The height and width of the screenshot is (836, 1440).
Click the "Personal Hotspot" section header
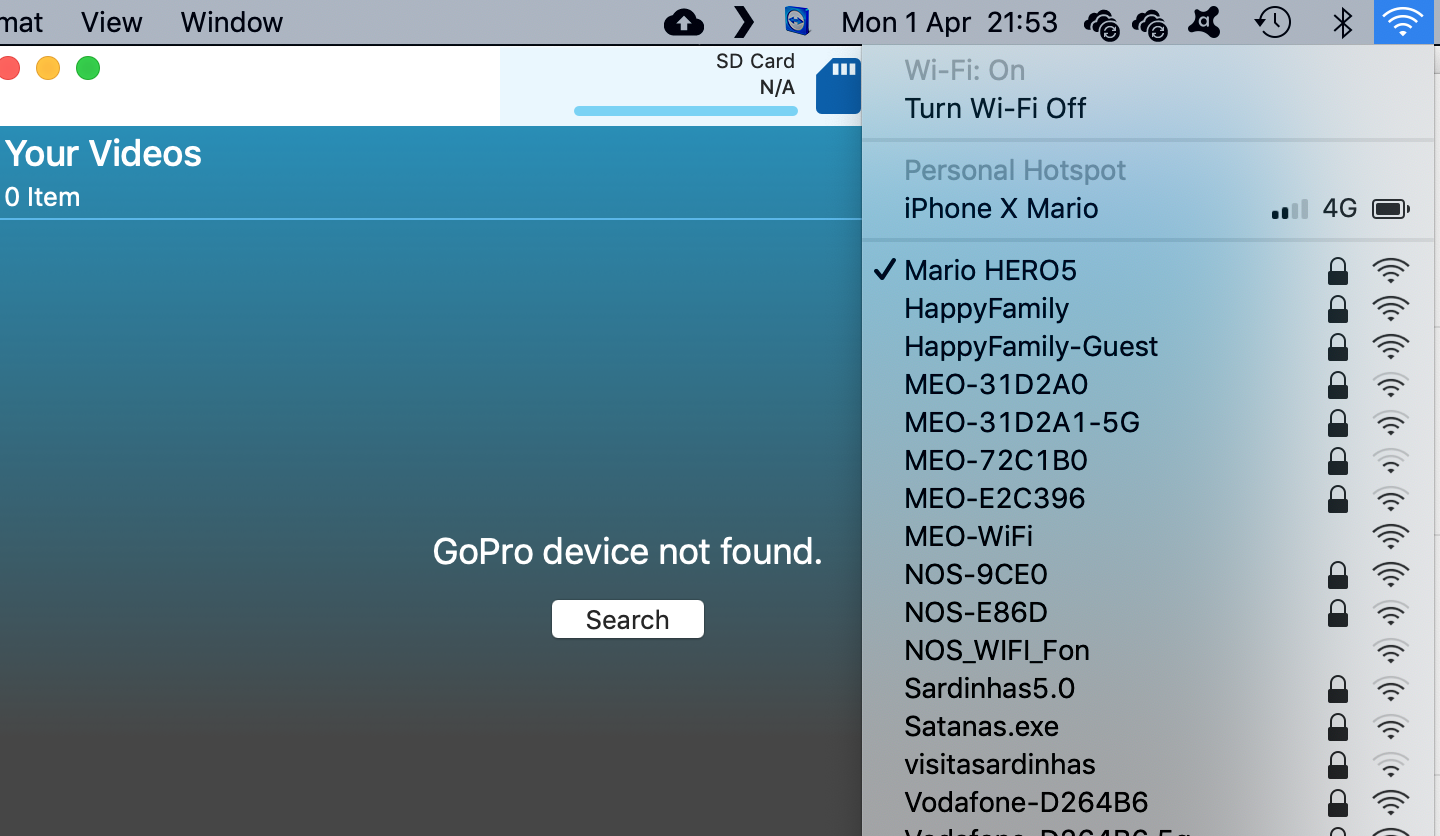point(1015,170)
